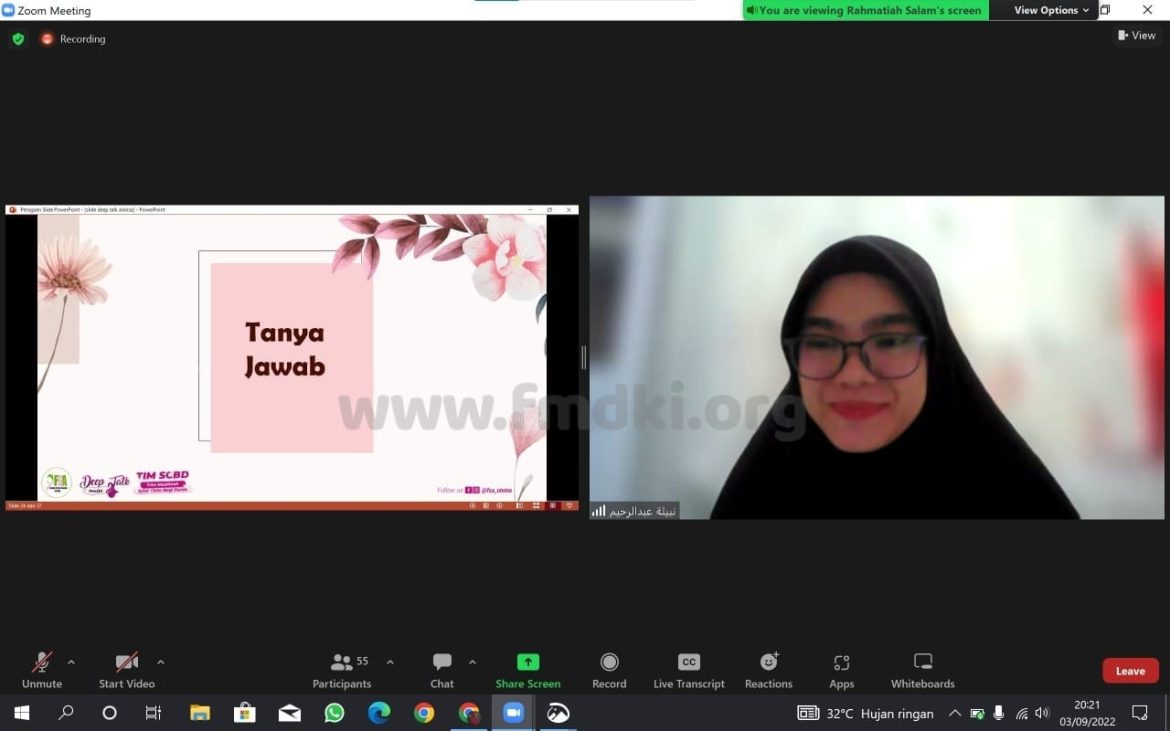Click the green encryption shield icon
The image size is (1170, 731).
[x=18, y=39]
